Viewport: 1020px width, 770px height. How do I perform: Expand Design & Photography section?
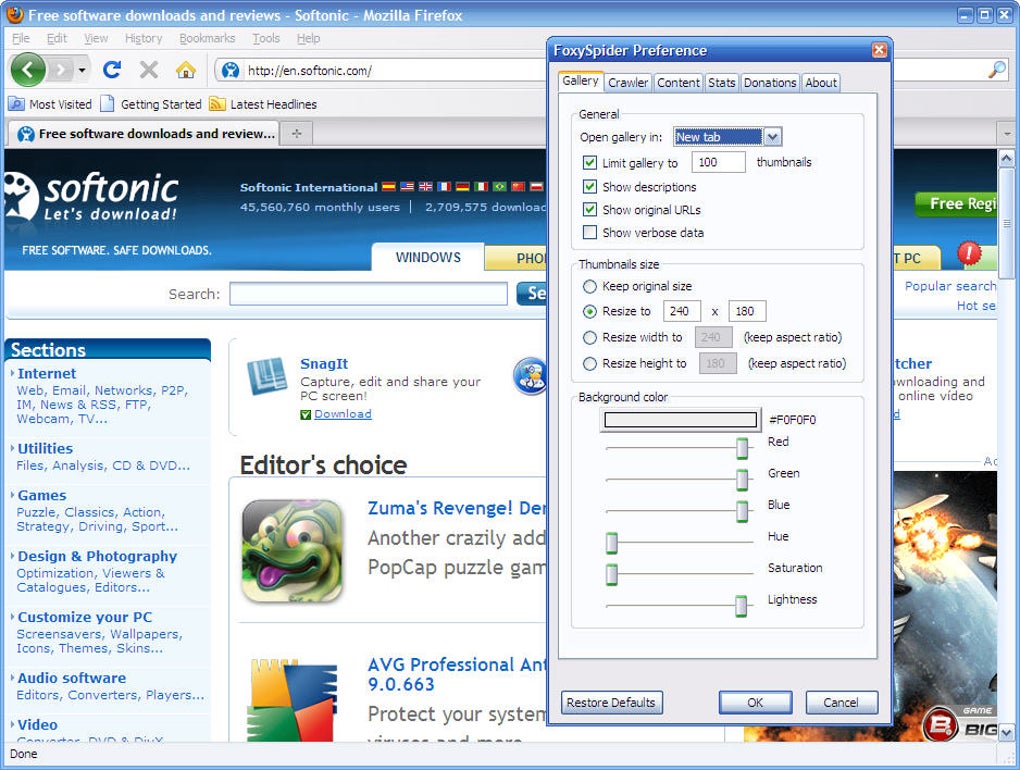pyautogui.click(x=97, y=556)
